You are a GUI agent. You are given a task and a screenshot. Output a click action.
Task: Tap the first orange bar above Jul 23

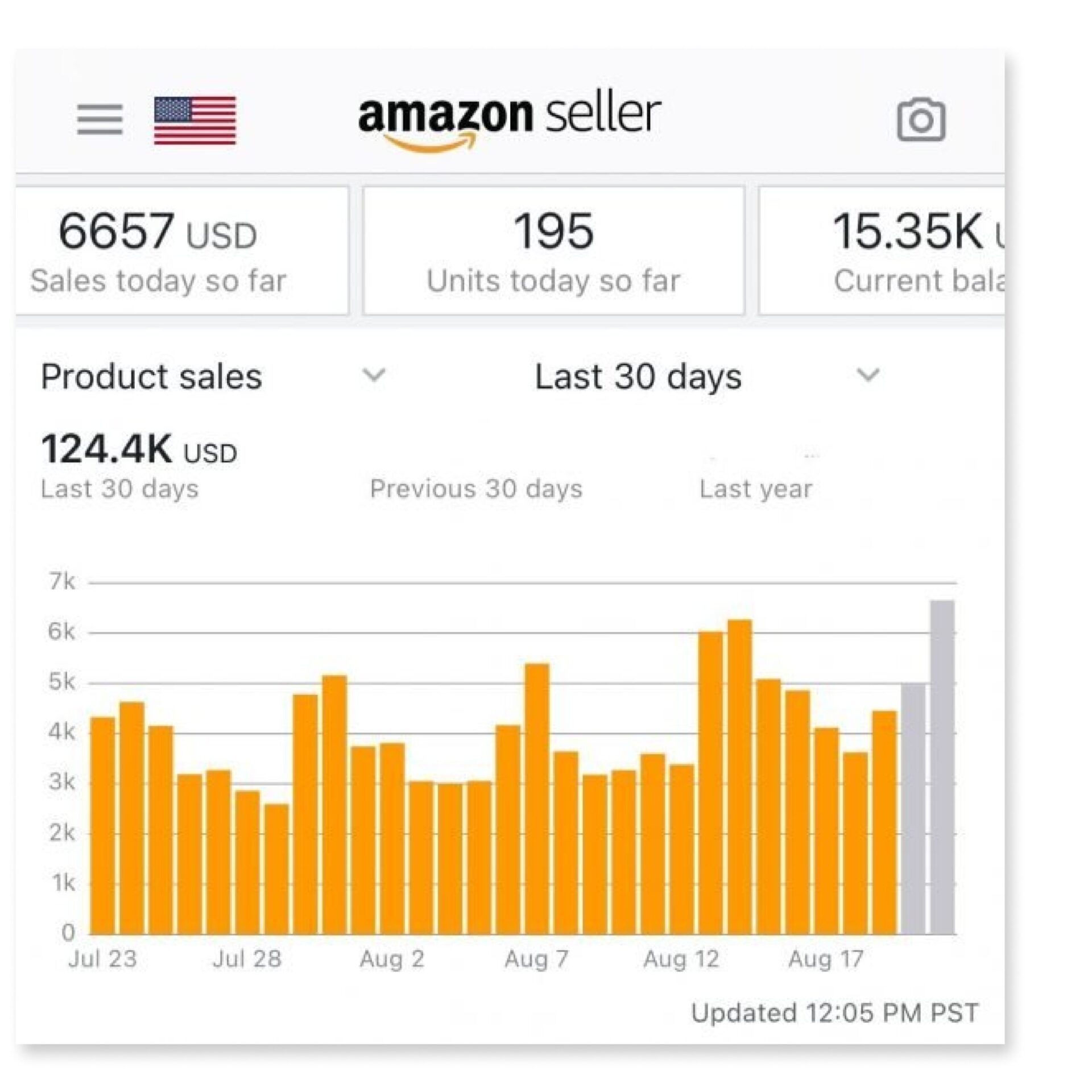(x=103, y=826)
